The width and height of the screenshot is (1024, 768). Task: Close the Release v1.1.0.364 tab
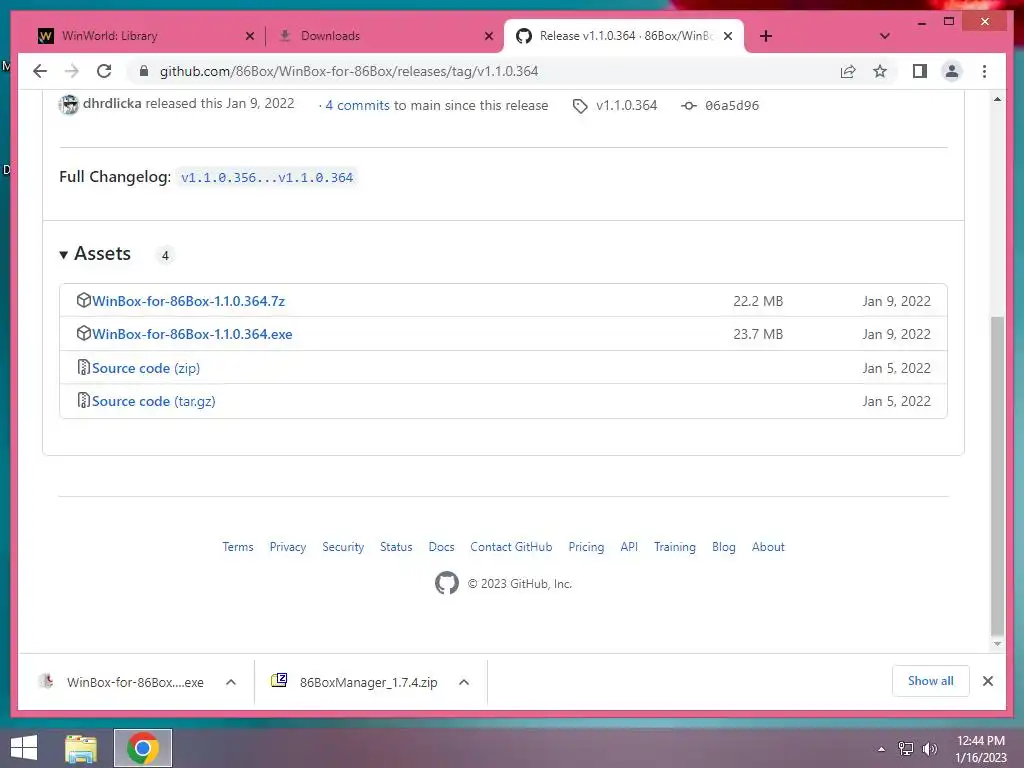[x=728, y=36]
